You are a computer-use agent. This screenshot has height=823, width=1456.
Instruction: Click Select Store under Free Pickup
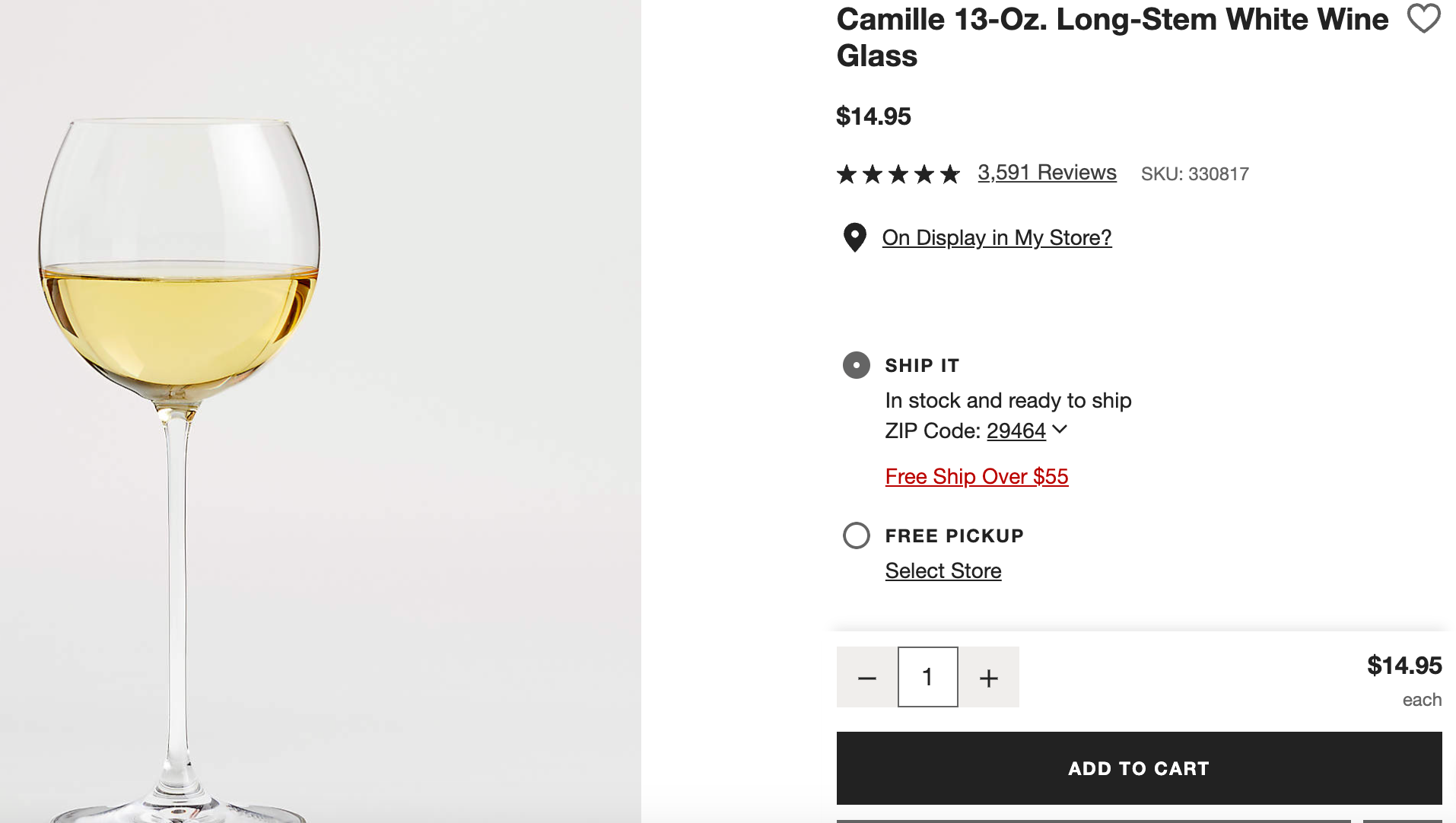943,570
